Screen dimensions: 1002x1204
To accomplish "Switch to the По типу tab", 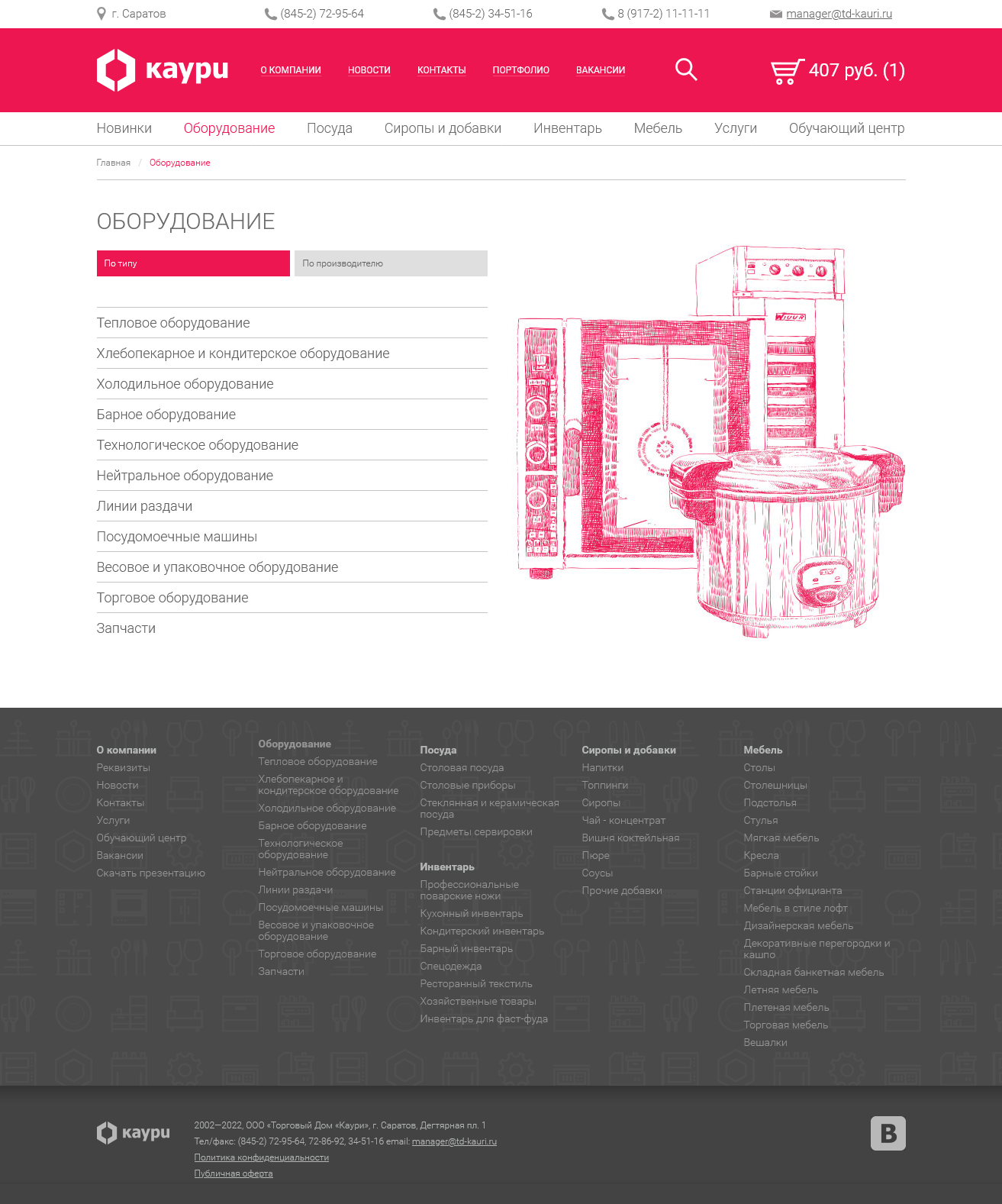I will [x=193, y=263].
